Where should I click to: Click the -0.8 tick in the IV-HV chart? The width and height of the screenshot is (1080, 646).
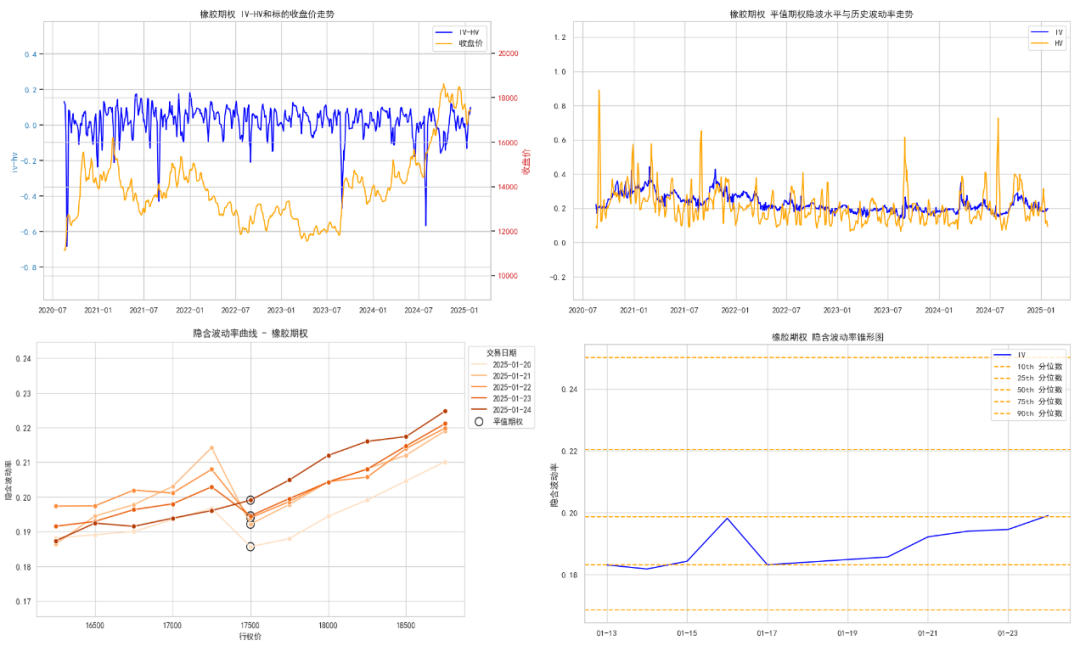pos(29,268)
